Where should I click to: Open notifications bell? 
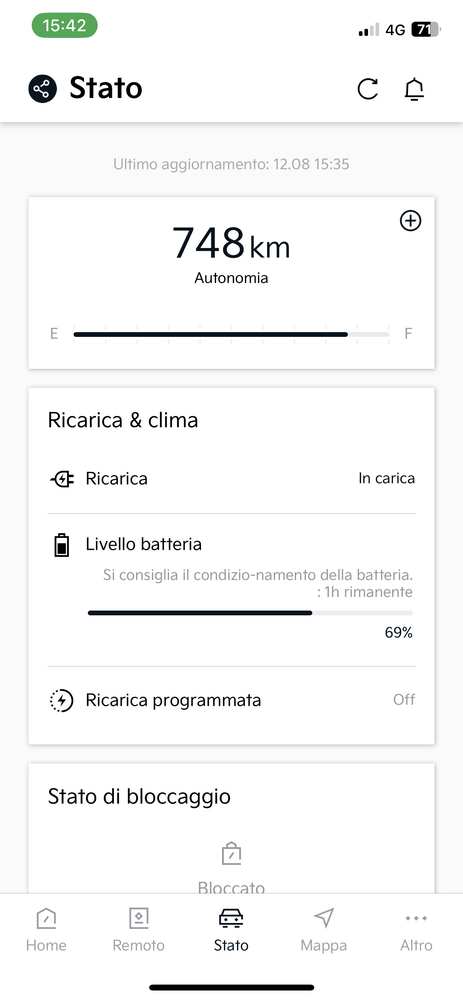point(415,89)
